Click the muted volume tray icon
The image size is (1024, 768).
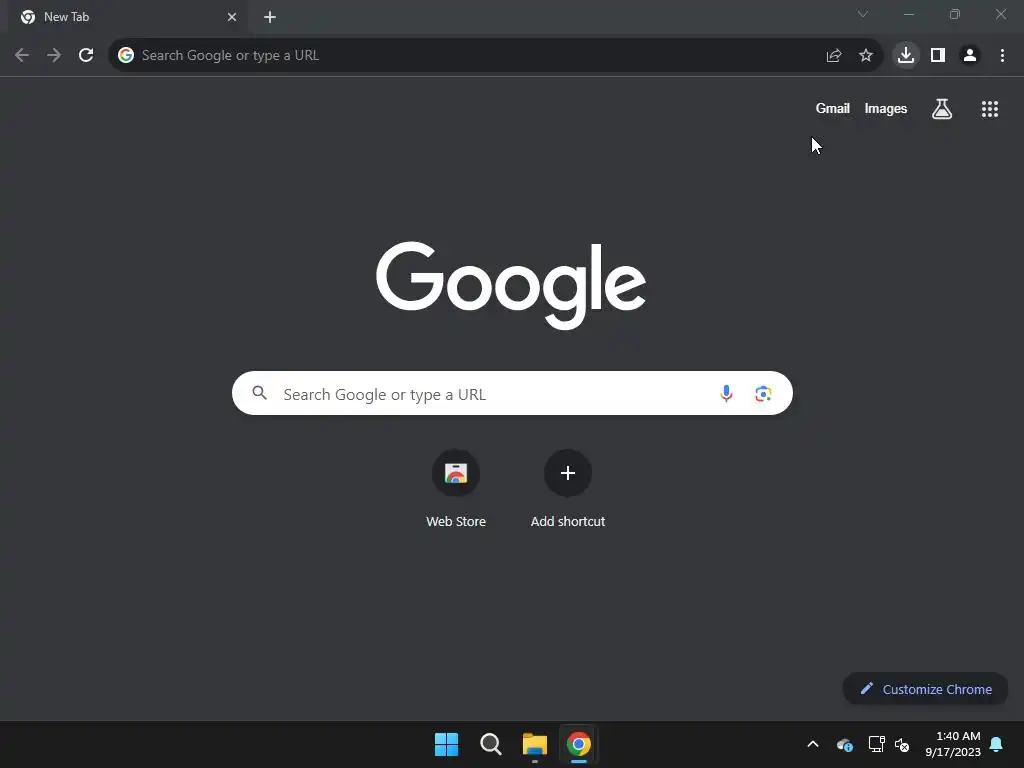902,744
